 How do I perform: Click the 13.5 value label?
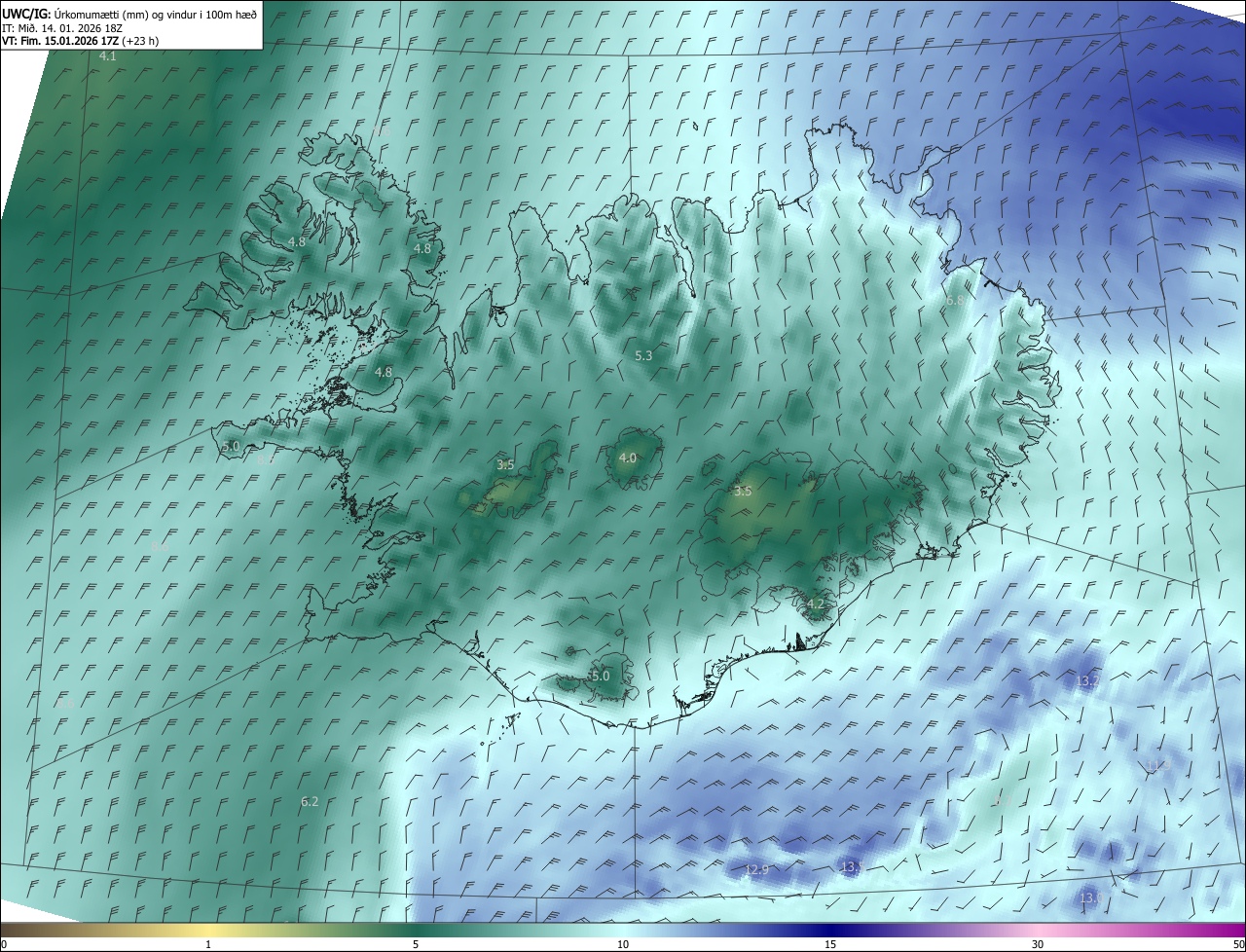tap(852, 866)
